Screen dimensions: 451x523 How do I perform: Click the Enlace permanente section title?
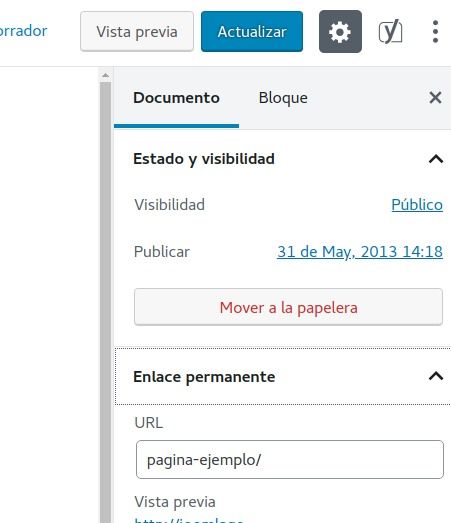[204, 377]
